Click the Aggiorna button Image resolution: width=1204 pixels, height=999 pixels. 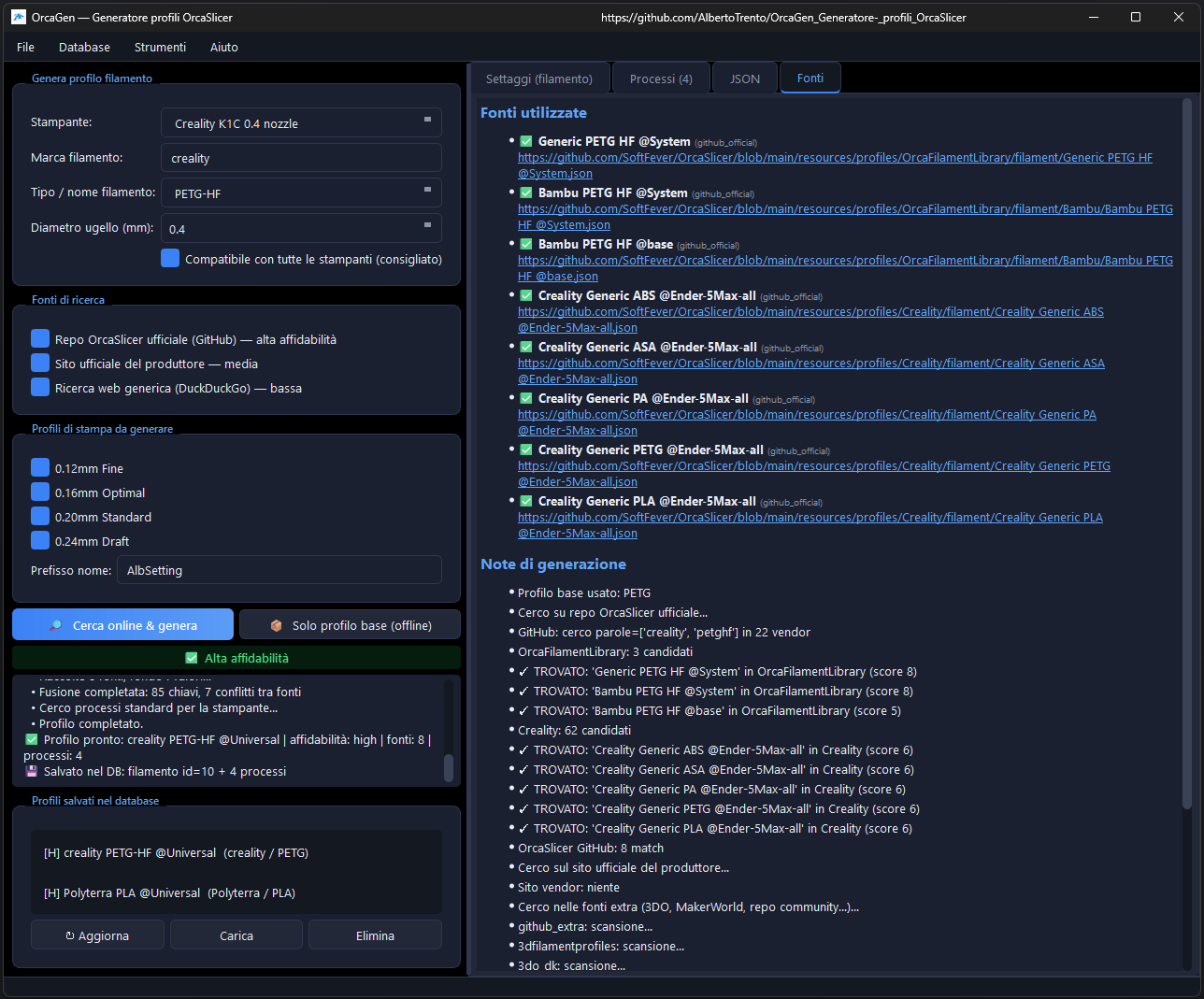coord(97,935)
